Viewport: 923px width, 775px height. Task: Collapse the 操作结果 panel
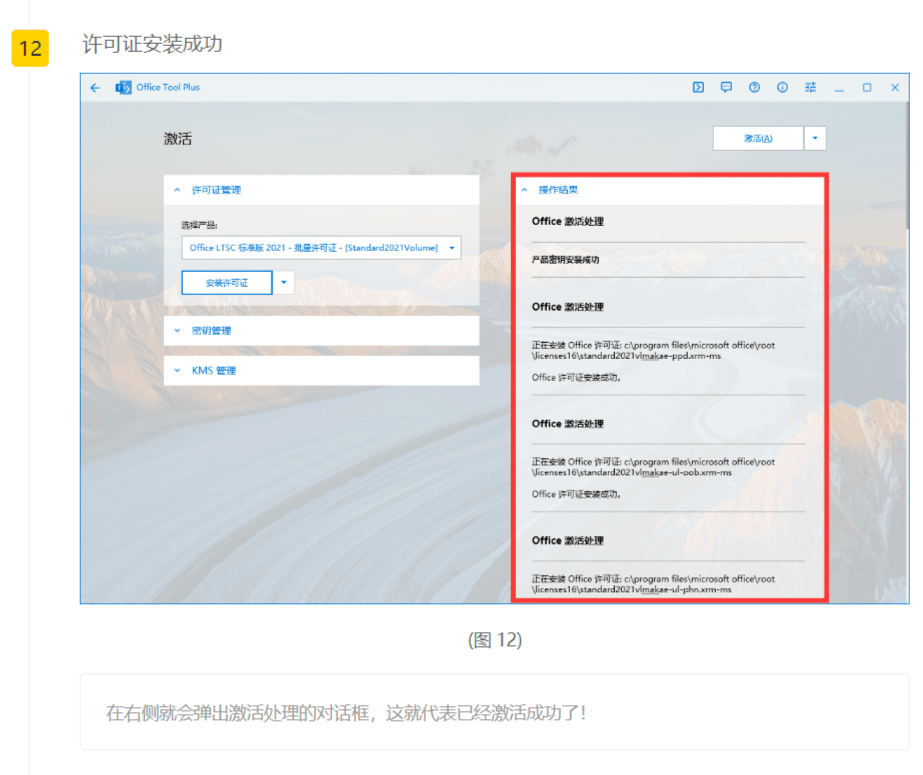[x=669, y=190]
